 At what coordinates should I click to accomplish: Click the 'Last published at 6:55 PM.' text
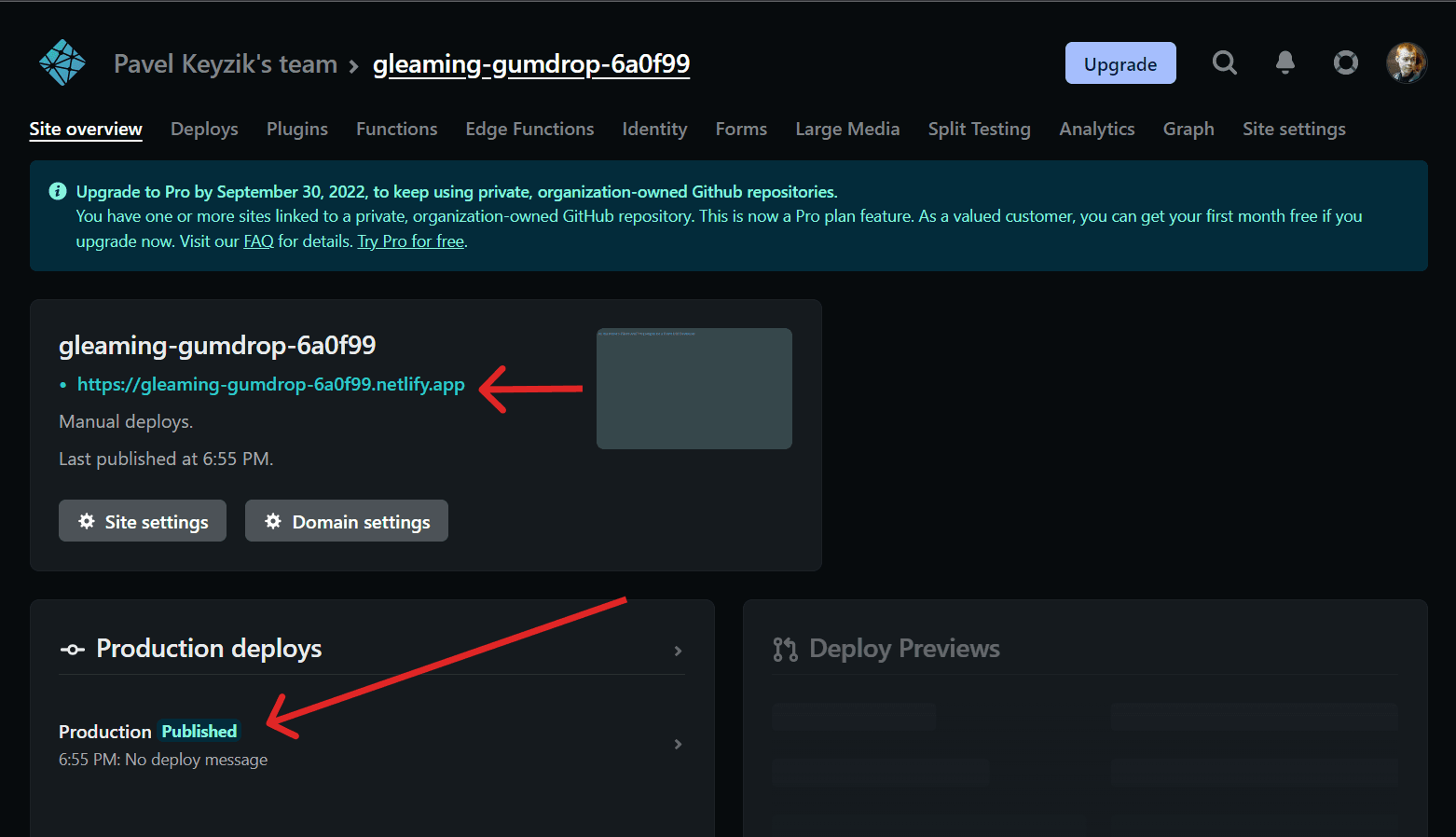click(166, 459)
